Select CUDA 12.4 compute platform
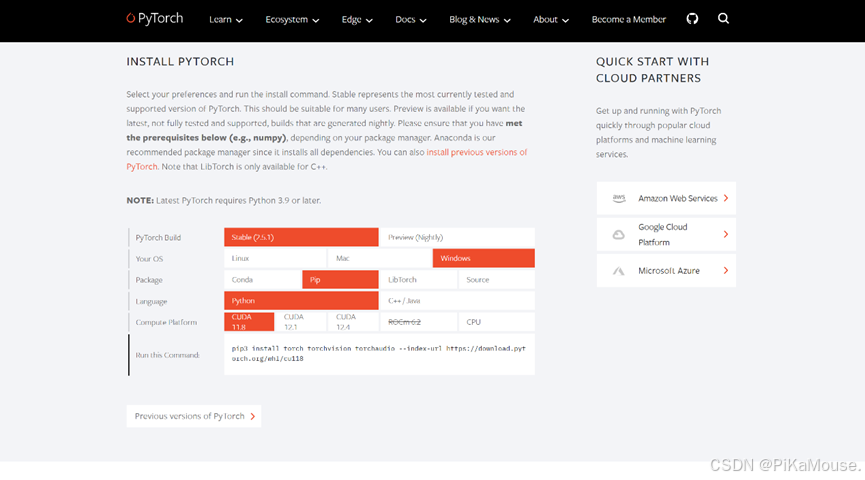865x480 pixels. (353, 322)
